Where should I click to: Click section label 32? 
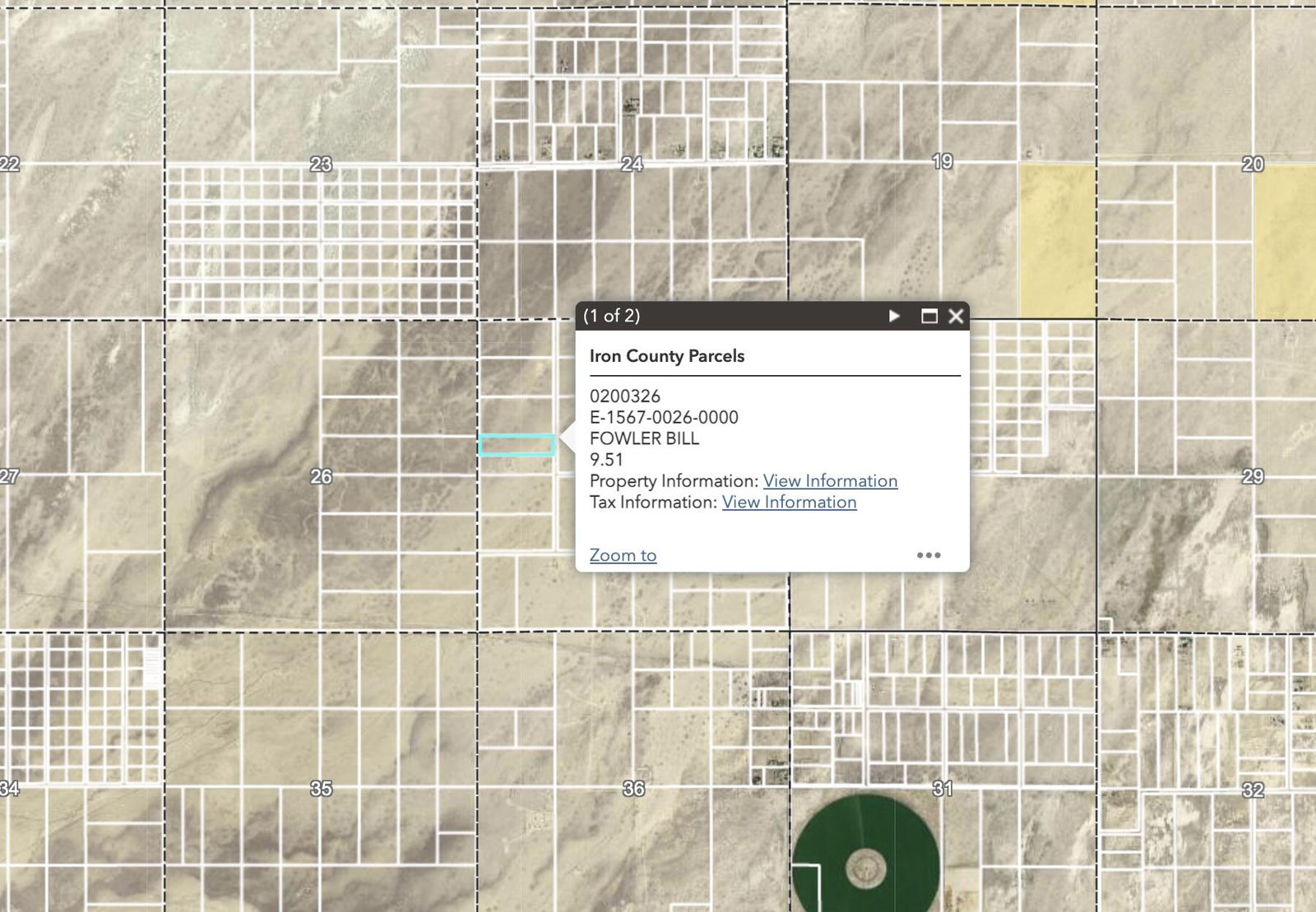click(x=1253, y=790)
